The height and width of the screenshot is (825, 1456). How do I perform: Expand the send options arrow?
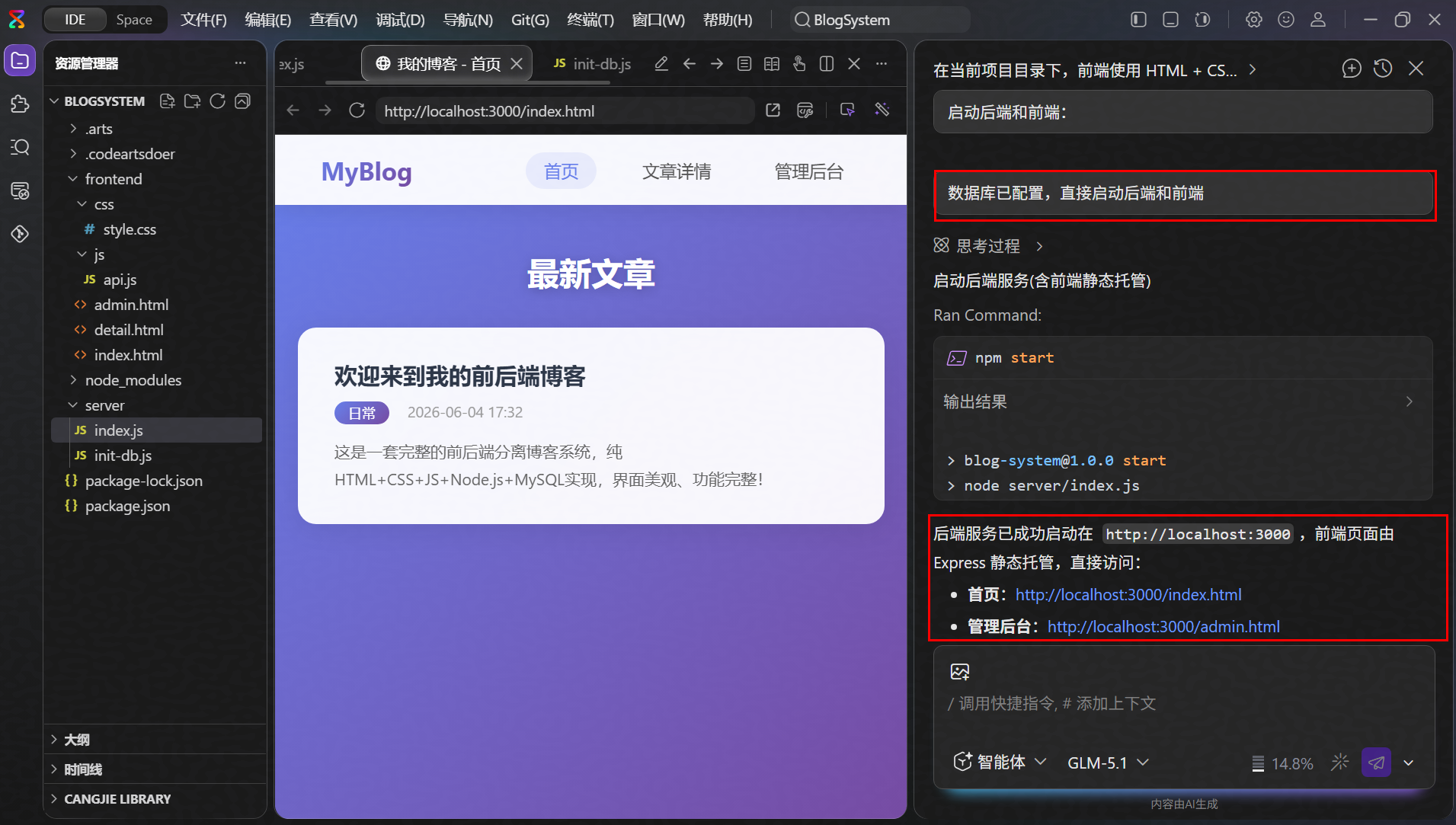click(x=1409, y=763)
